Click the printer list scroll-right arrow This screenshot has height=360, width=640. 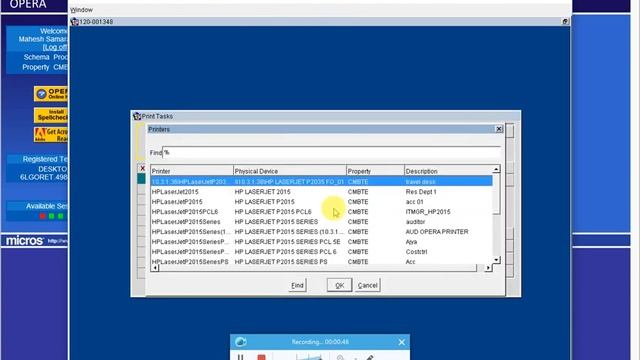(x=488, y=268)
